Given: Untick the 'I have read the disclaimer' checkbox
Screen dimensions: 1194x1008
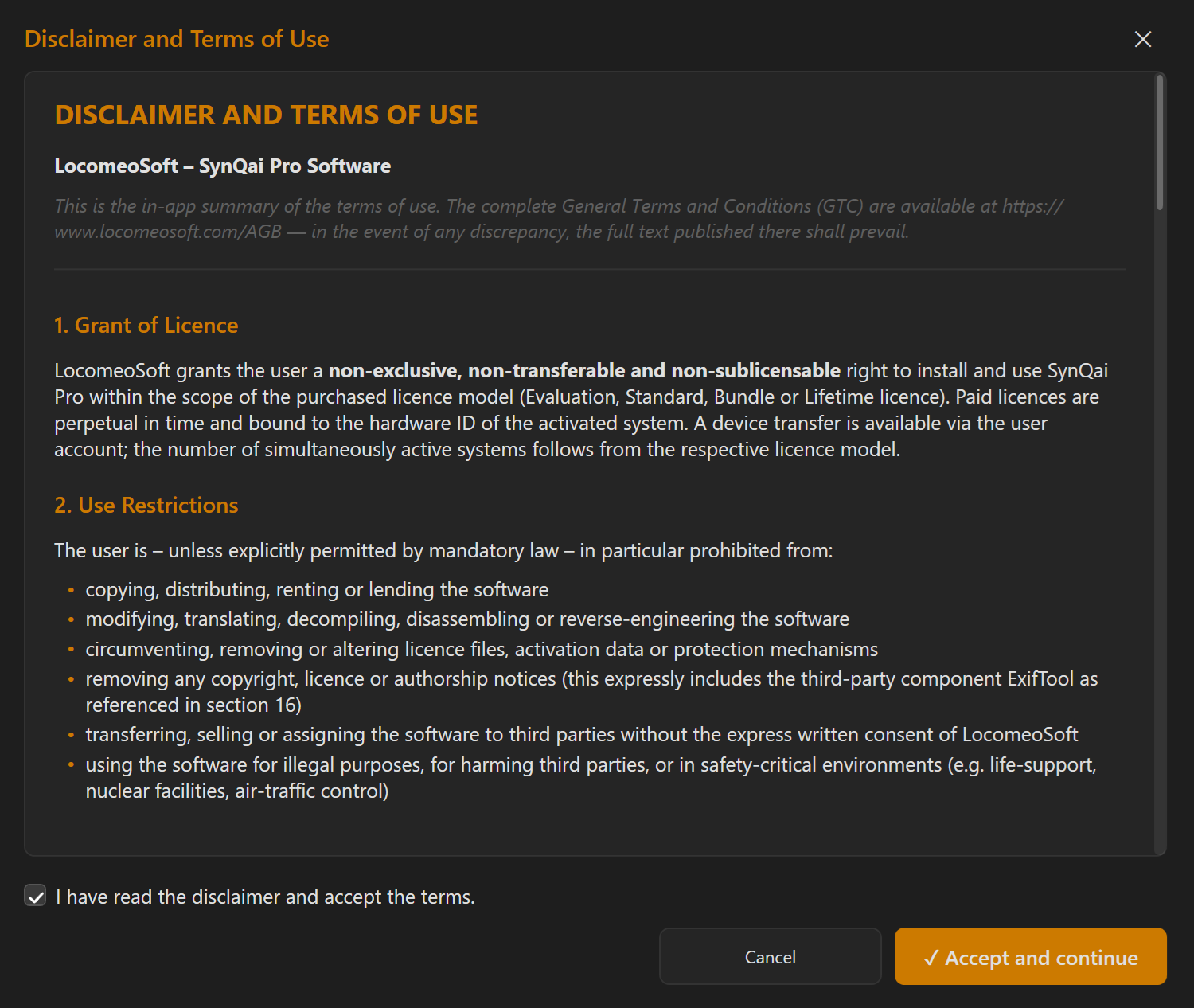Looking at the screenshot, I should [x=35, y=896].
